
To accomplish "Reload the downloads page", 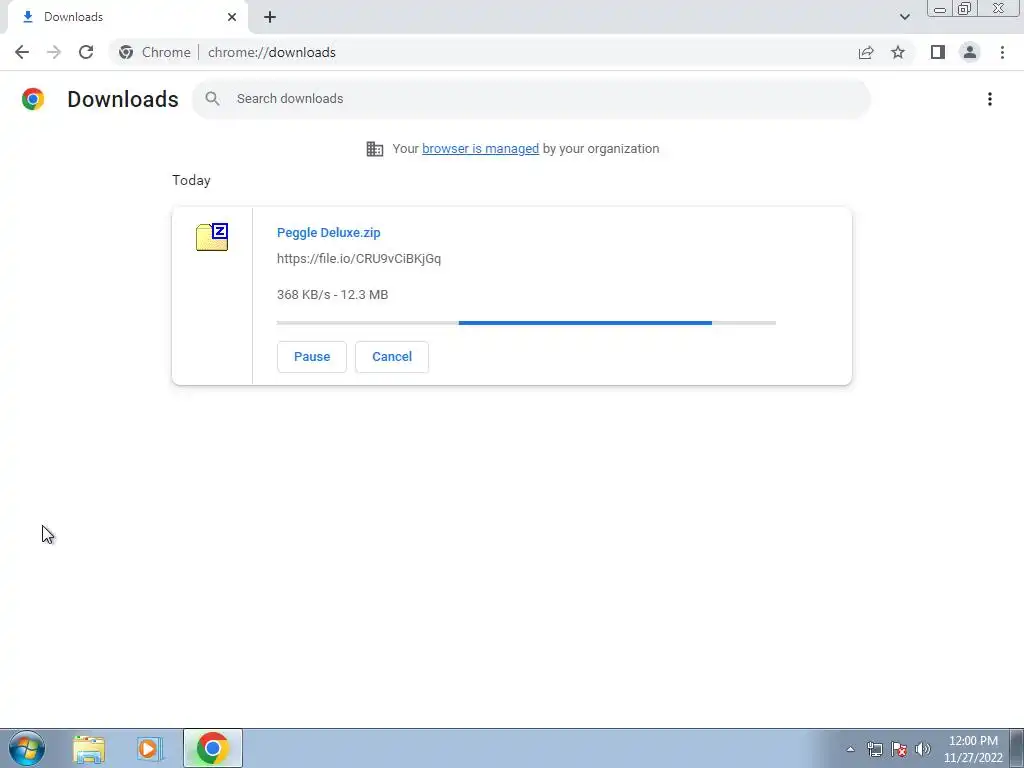I will tap(86, 52).
